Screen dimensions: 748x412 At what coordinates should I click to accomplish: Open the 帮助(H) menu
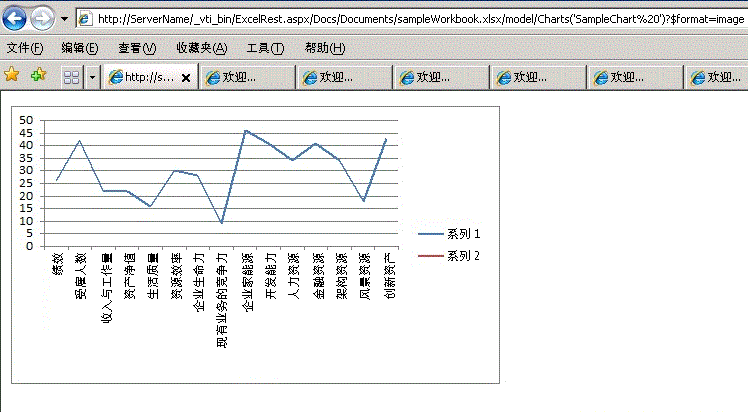[x=325, y=48]
